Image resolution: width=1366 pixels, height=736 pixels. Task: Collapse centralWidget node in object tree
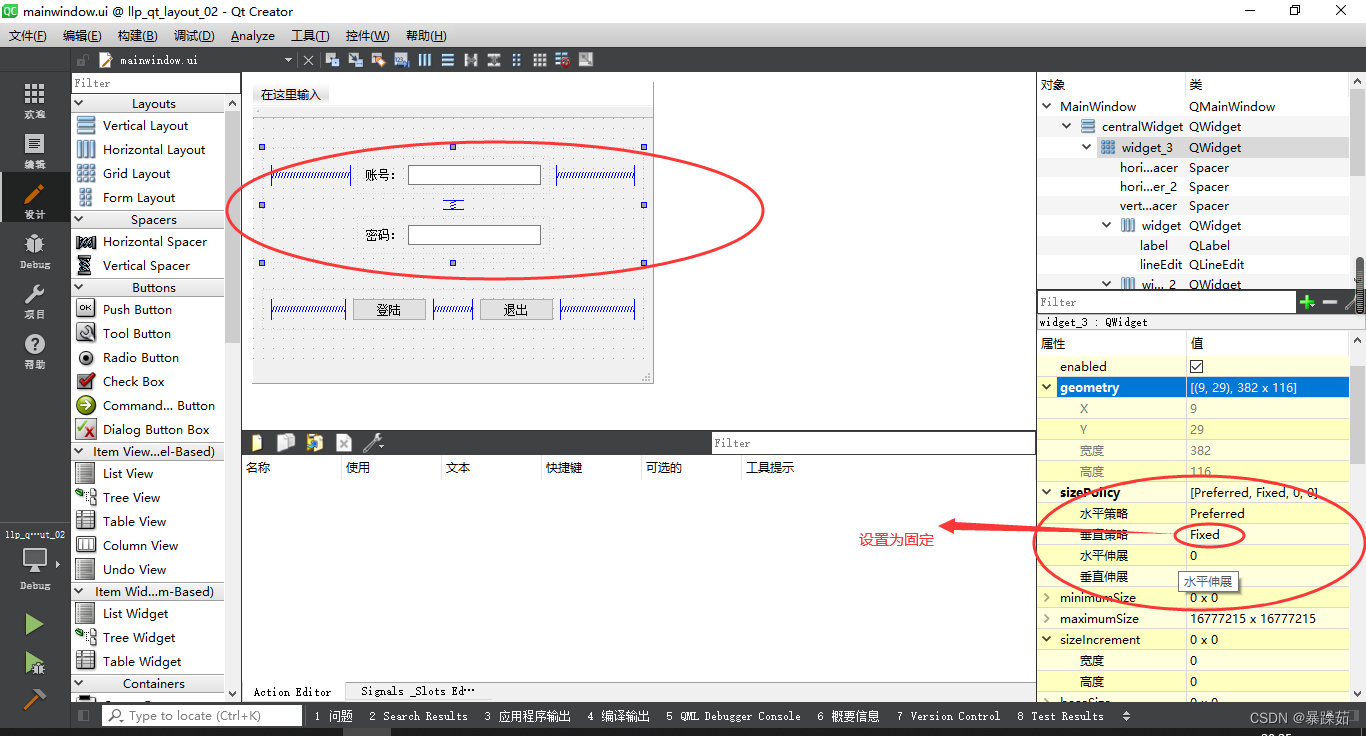1067,127
